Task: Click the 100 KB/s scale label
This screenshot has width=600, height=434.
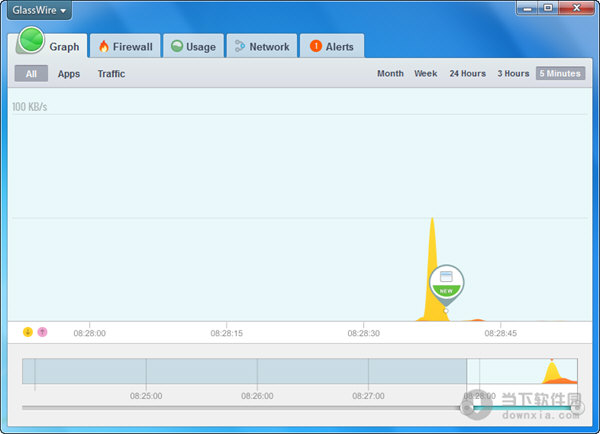Action: pyautogui.click(x=29, y=107)
